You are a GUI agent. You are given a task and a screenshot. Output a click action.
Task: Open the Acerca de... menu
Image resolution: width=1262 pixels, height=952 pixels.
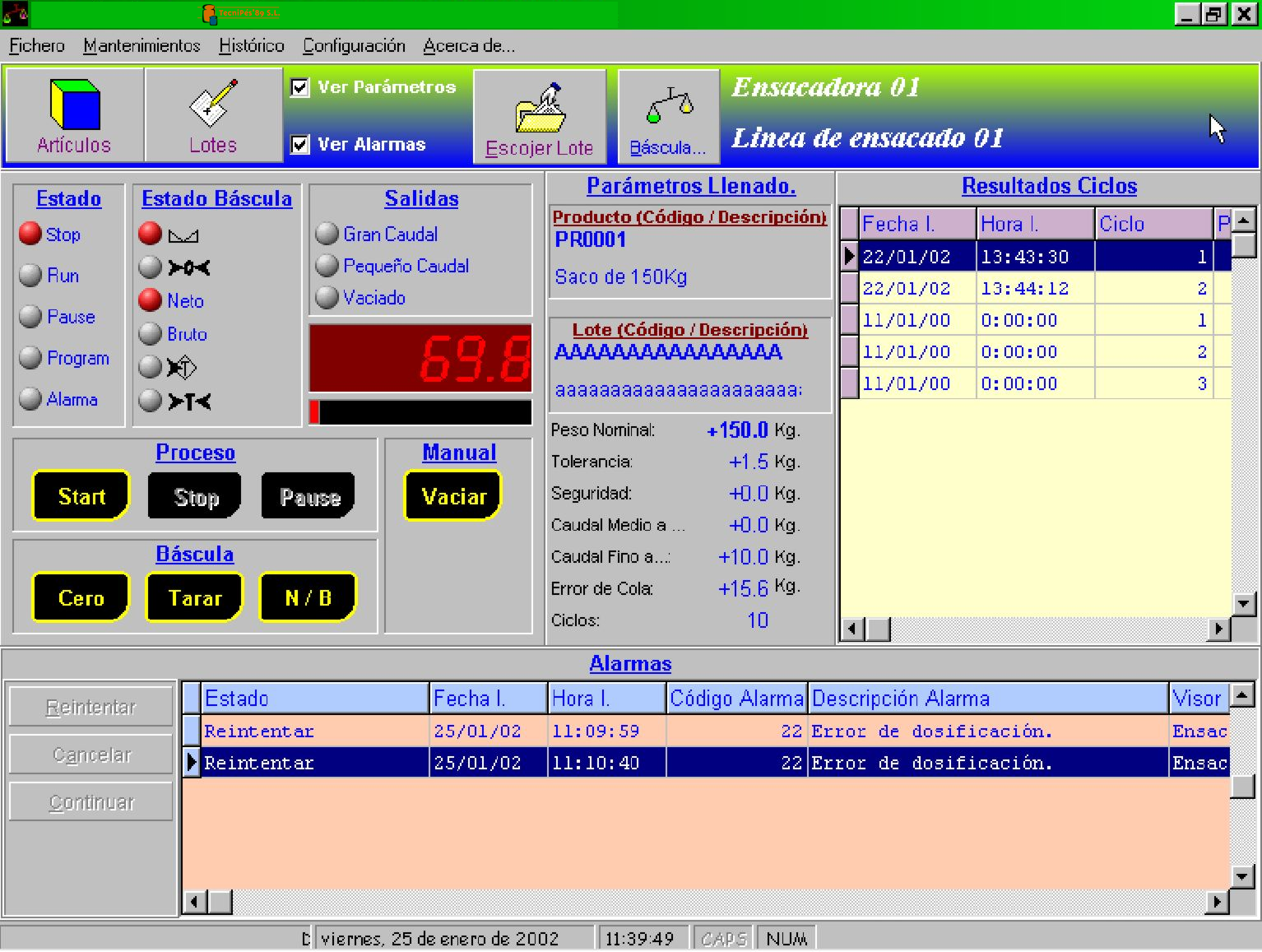(x=469, y=46)
